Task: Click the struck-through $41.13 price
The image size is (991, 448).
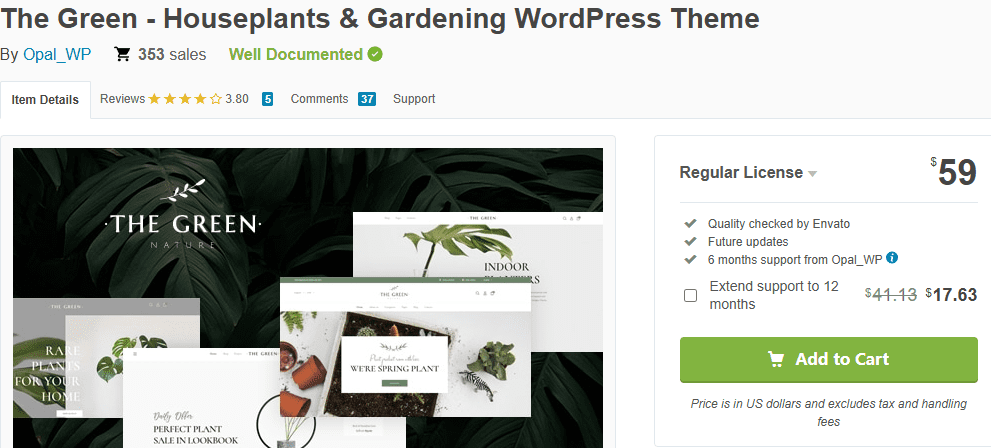Action: pos(891,294)
